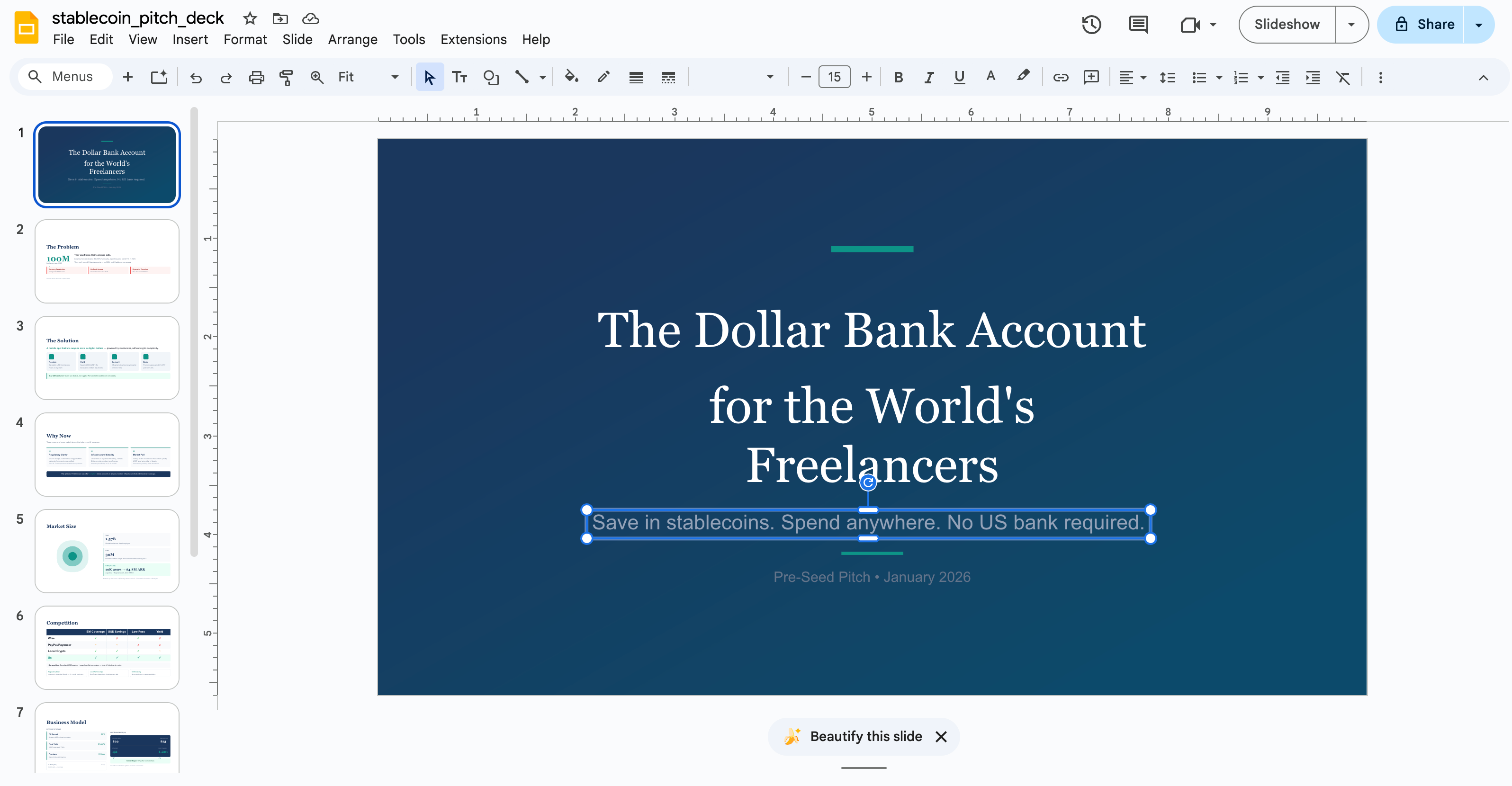This screenshot has width=1512, height=786.
Task: Toggle bold formatting
Action: 898,78
